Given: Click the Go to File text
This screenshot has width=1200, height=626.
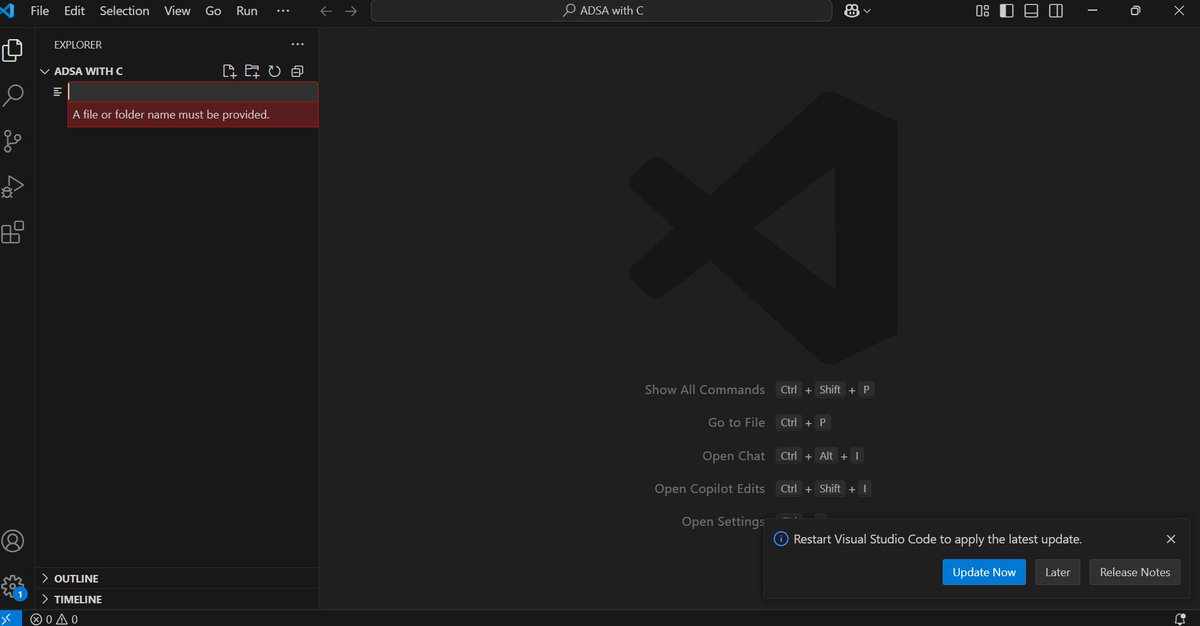Looking at the screenshot, I should [x=736, y=423].
